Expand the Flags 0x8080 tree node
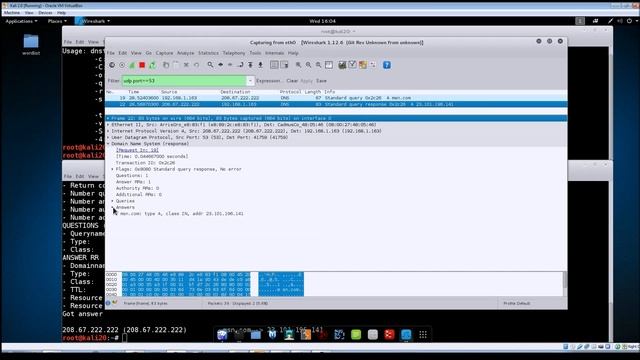This screenshot has height=360, width=640. (113, 169)
